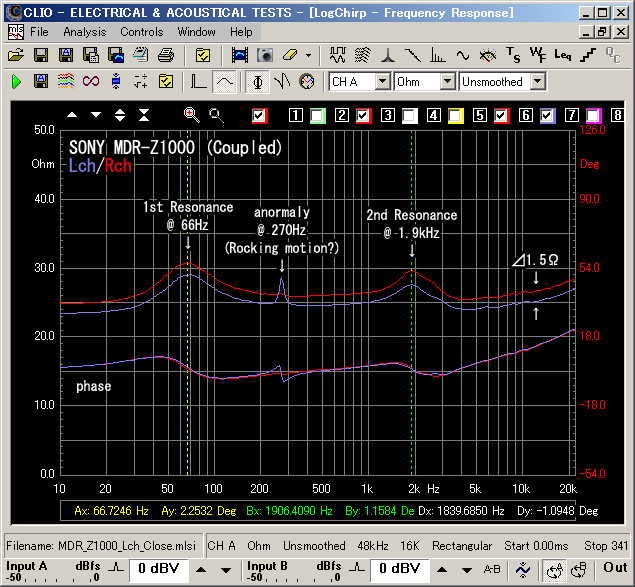
Task: Start measurement with green Go arrow
Action: click(16, 82)
